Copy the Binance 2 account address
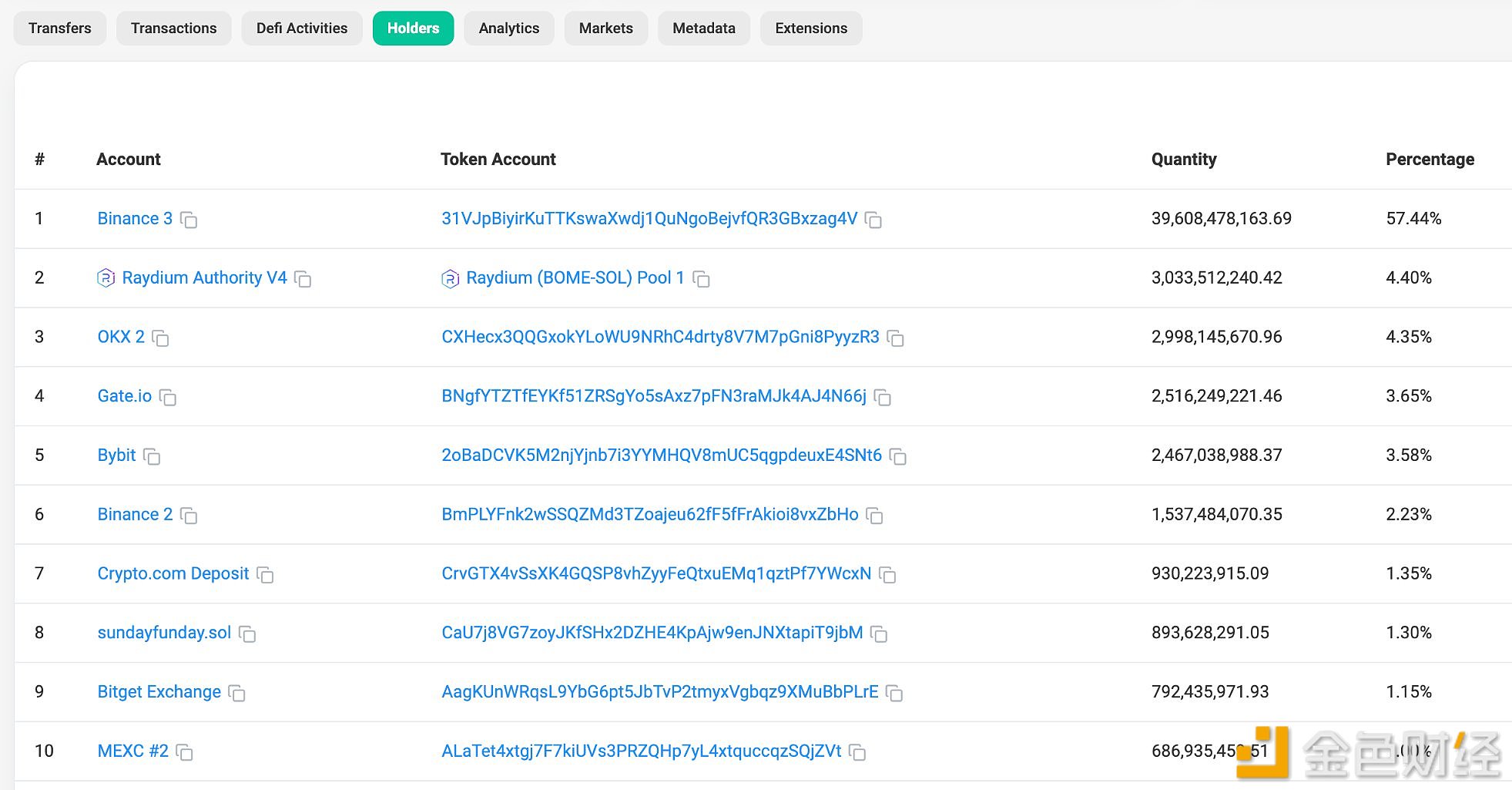The height and width of the screenshot is (790, 1512). pyautogui.click(x=189, y=516)
